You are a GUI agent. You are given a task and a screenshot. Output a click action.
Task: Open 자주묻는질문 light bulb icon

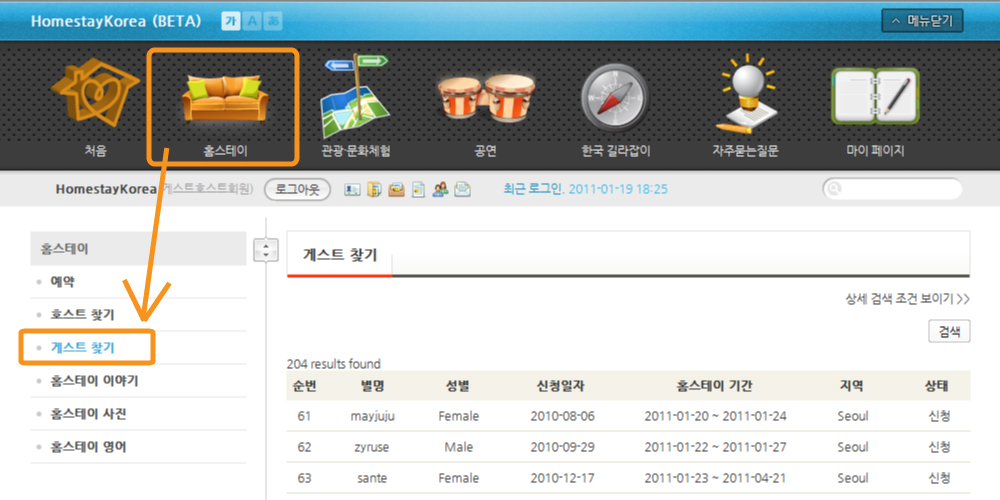pyautogui.click(x=746, y=96)
